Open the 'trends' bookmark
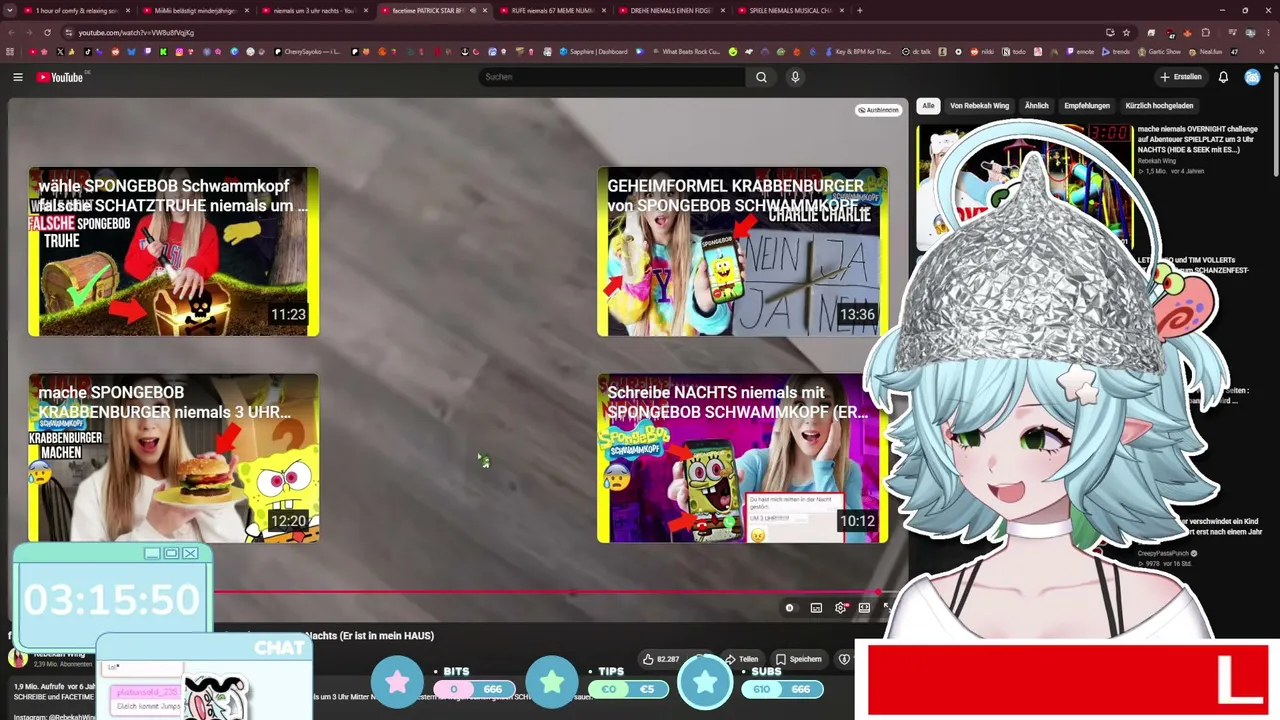This screenshot has height=720, width=1280. click(x=1116, y=52)
